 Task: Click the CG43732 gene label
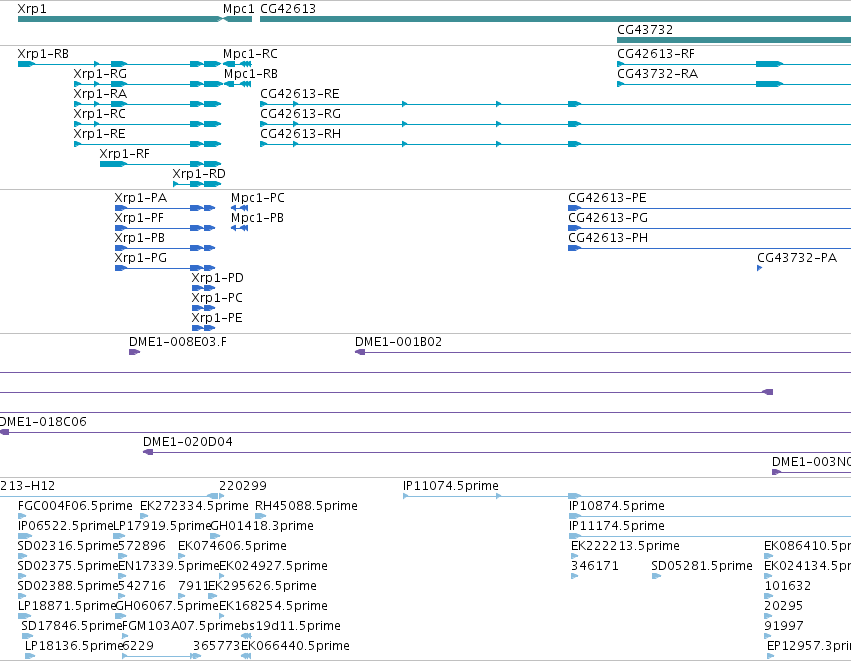tap(645, 30)
